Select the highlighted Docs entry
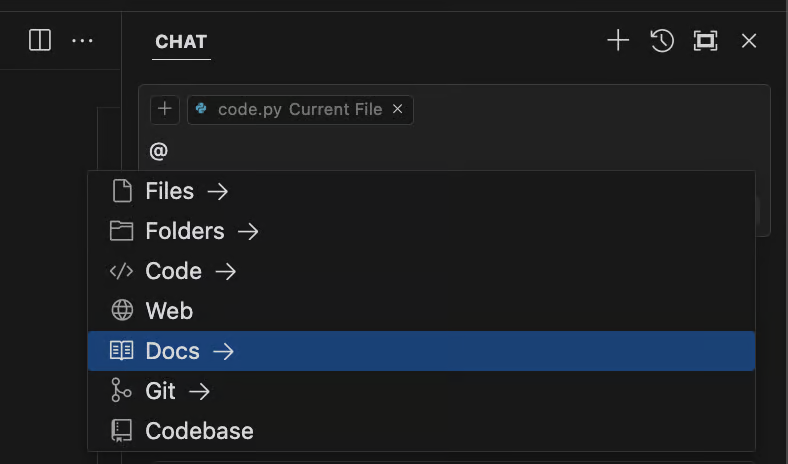Viewport: 788px width, 464px height. (421, 351)
